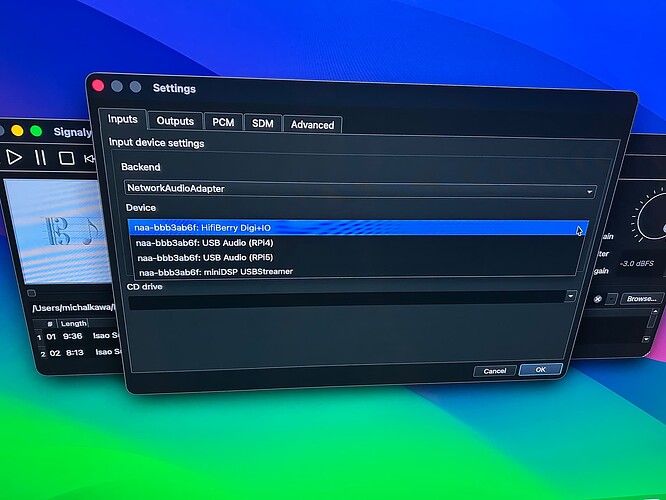Image resolution: width=666 pixels, height=500 pixels.
Task: Switch to the SDM tab
Action: click(x=262, y=124)
